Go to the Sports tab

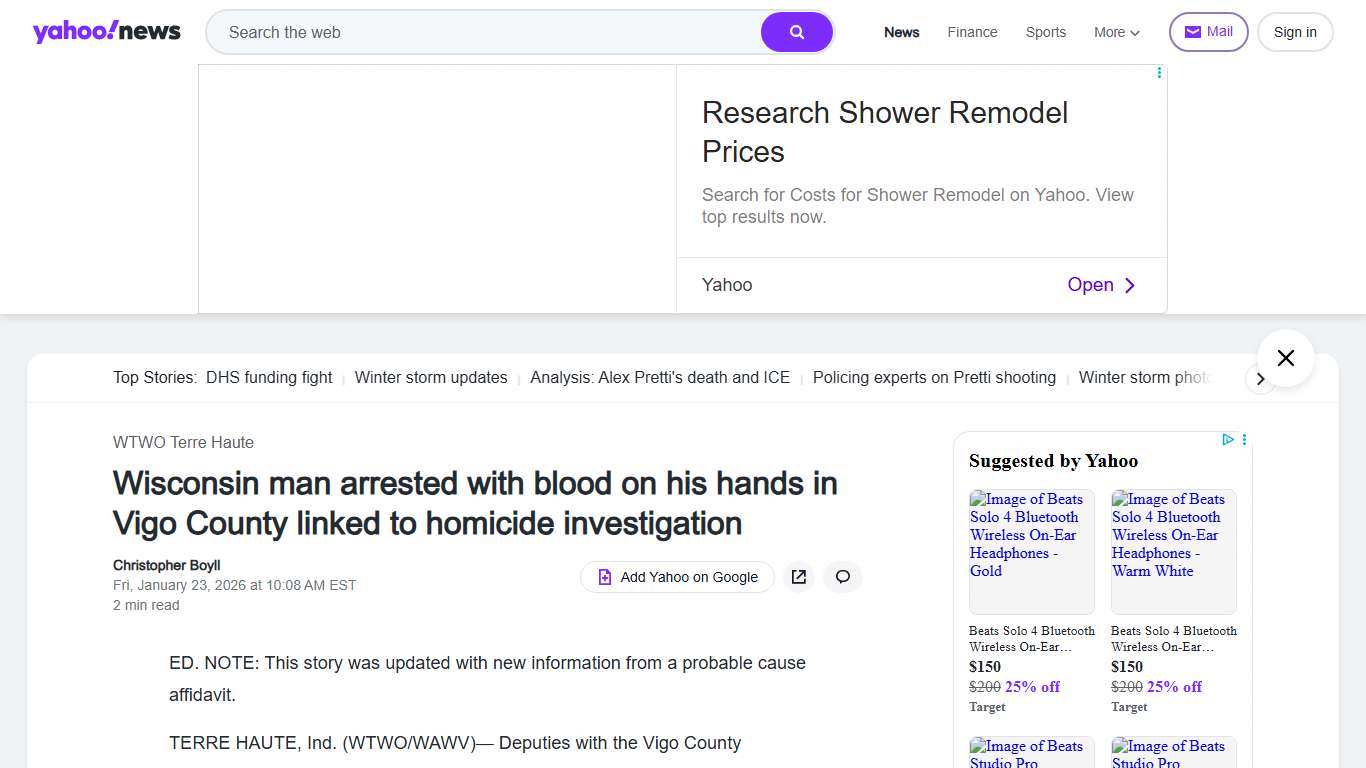1045,32
